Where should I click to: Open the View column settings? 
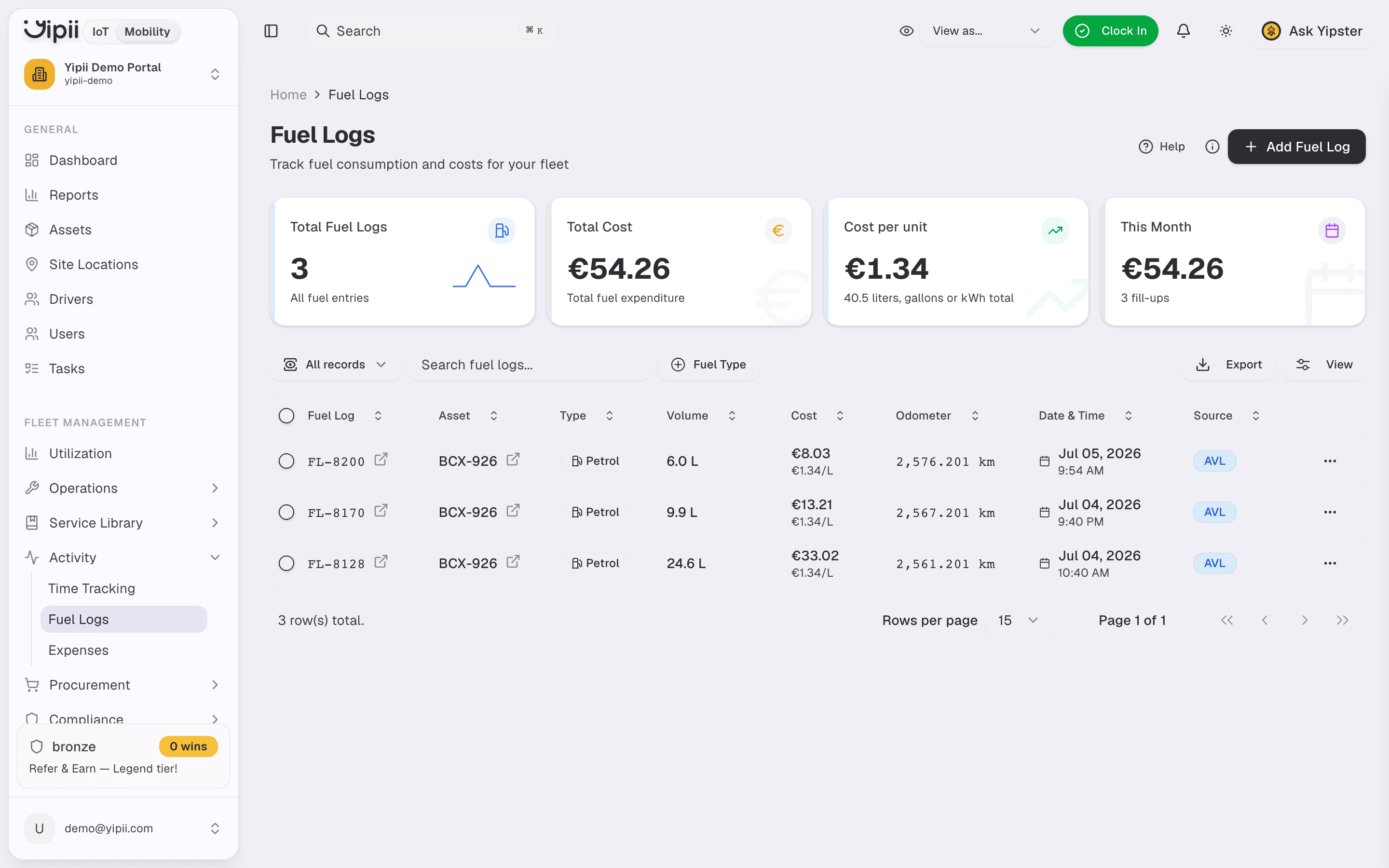[1324, 365]
